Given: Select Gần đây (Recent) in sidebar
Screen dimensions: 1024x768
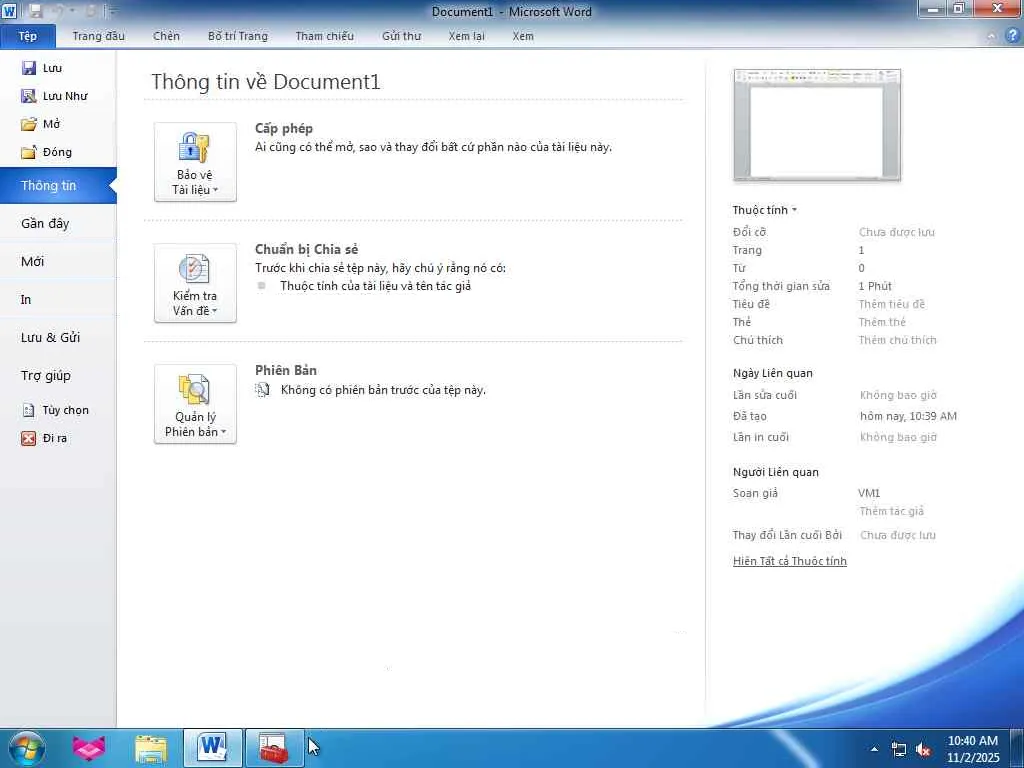Looking at the screenshot, I should click(x=58, y=223).
